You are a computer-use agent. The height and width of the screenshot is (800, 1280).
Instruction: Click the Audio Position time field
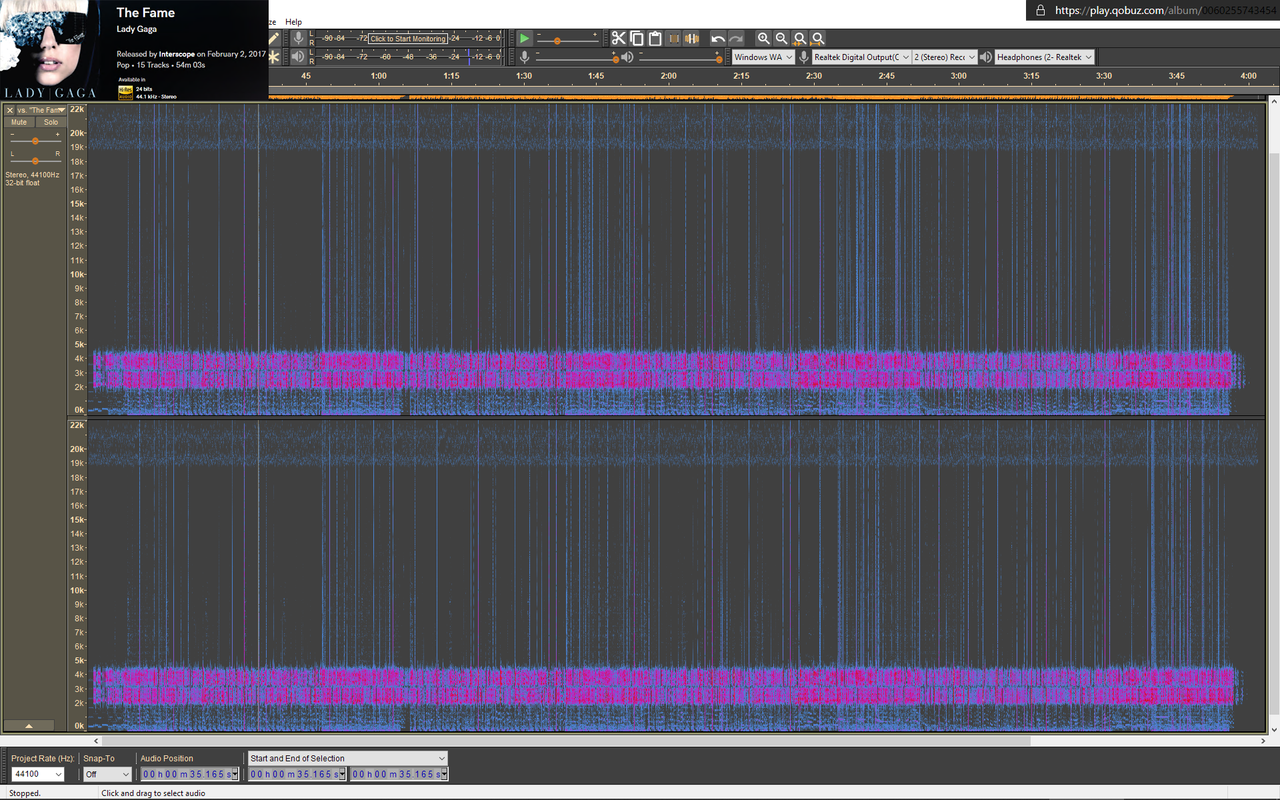[190, 774]
